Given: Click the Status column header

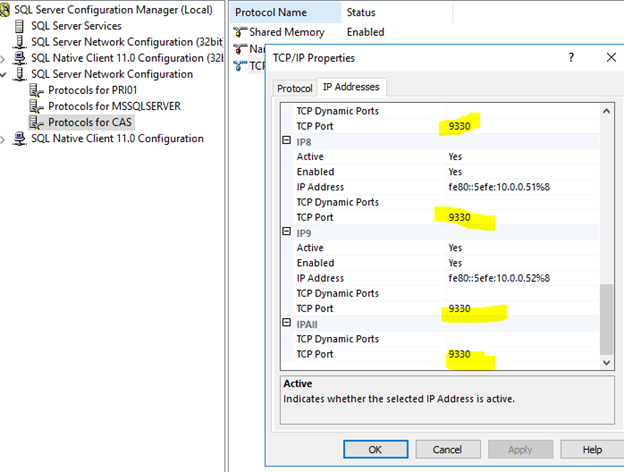Looking at the screenshot, I should pyautogui.click(x=397, y=12).
